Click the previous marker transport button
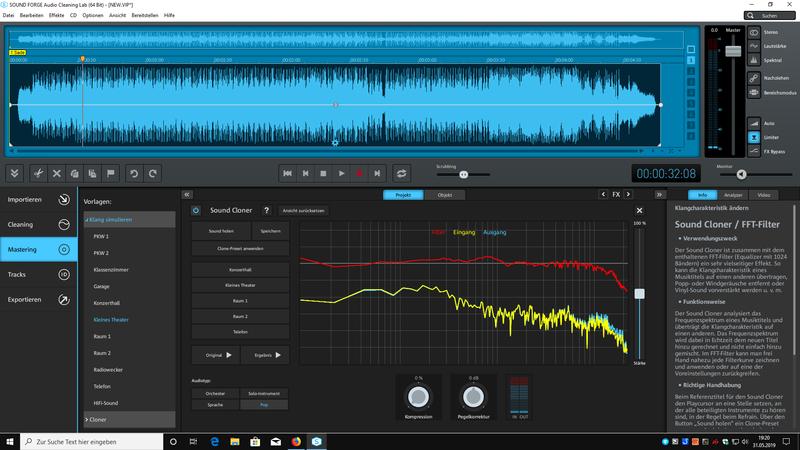Viewport: 800px width, 450px height. tap(305, 173)
